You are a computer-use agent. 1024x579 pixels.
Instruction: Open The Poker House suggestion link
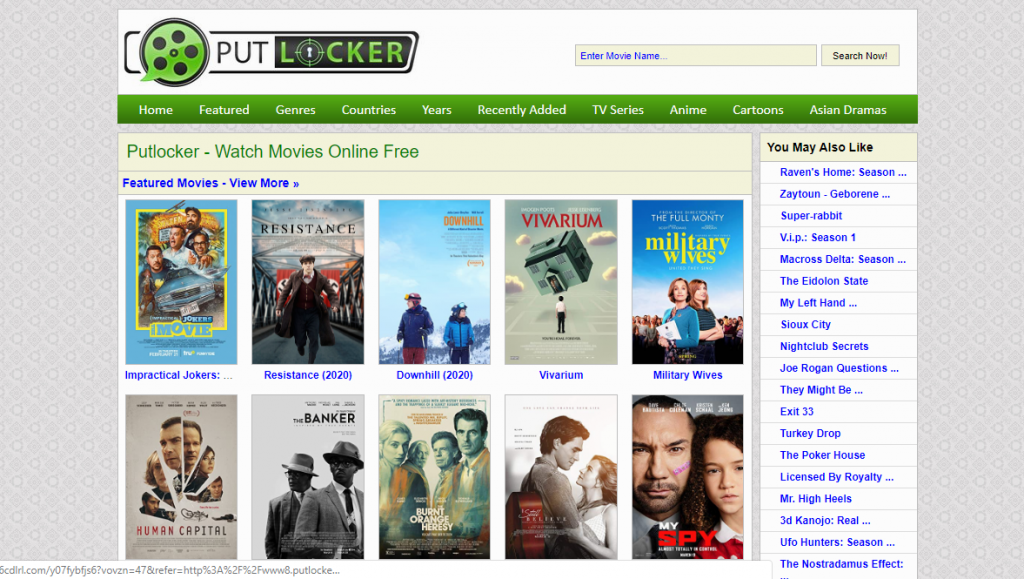pyautogui.click(x=822, y=455)
